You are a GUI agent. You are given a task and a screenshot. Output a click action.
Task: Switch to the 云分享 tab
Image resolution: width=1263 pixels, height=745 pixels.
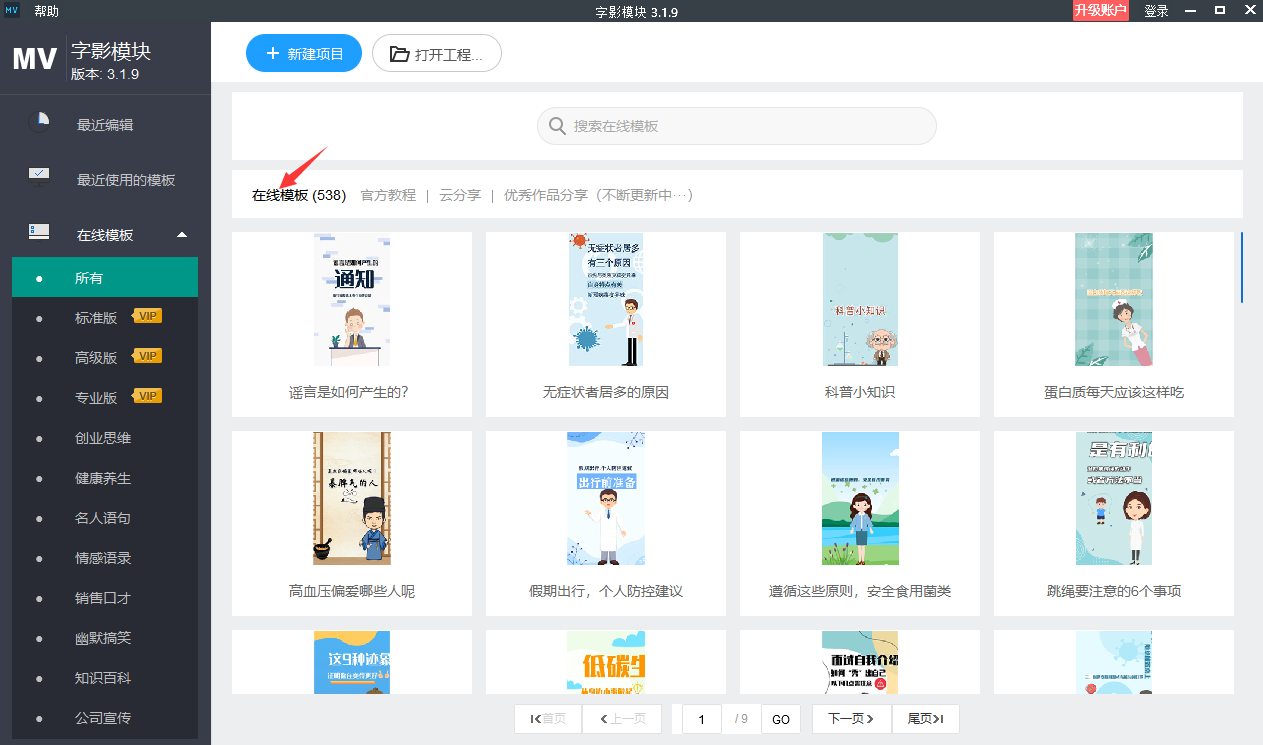[x=460, y=195]
